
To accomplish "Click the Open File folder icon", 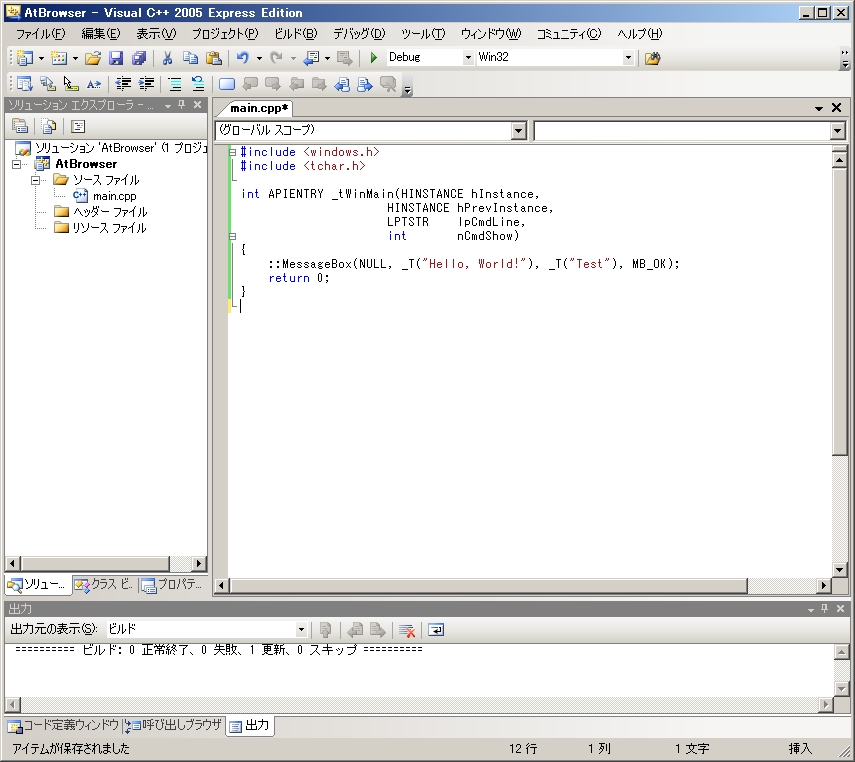I will 93,57.
